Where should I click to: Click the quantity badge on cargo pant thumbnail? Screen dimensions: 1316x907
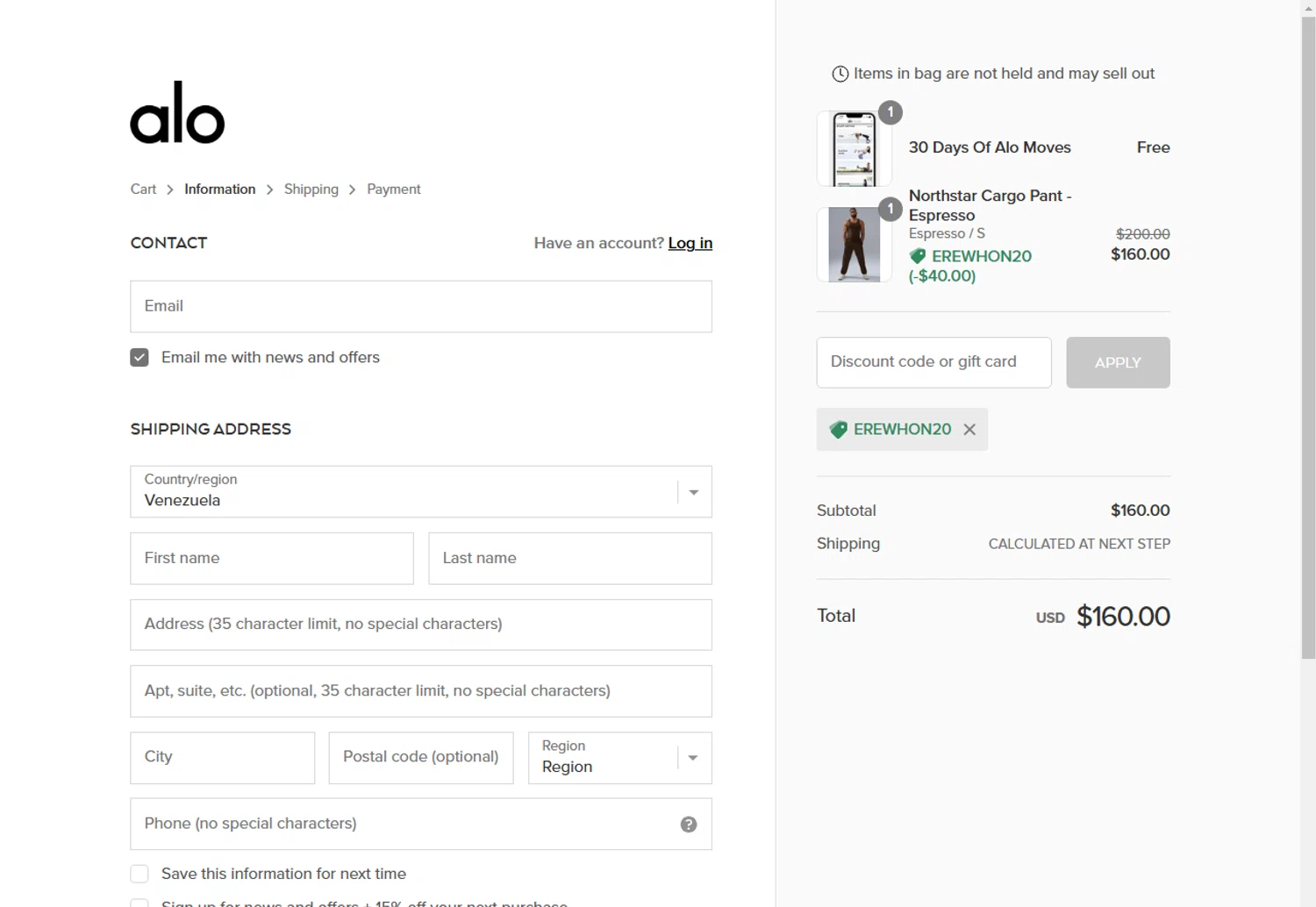(x=890, y=209)
